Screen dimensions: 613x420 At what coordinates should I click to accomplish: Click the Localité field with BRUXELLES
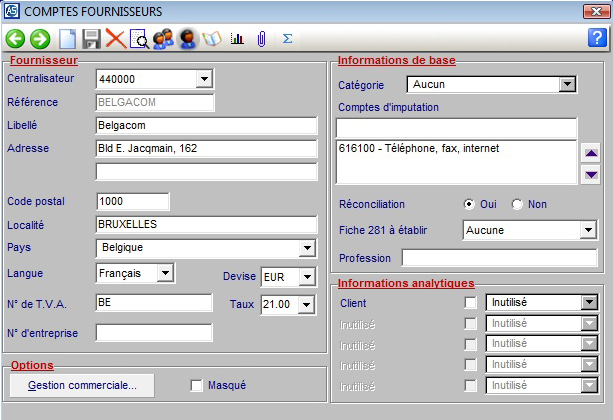pyautogui.click(x=206, y=224)
